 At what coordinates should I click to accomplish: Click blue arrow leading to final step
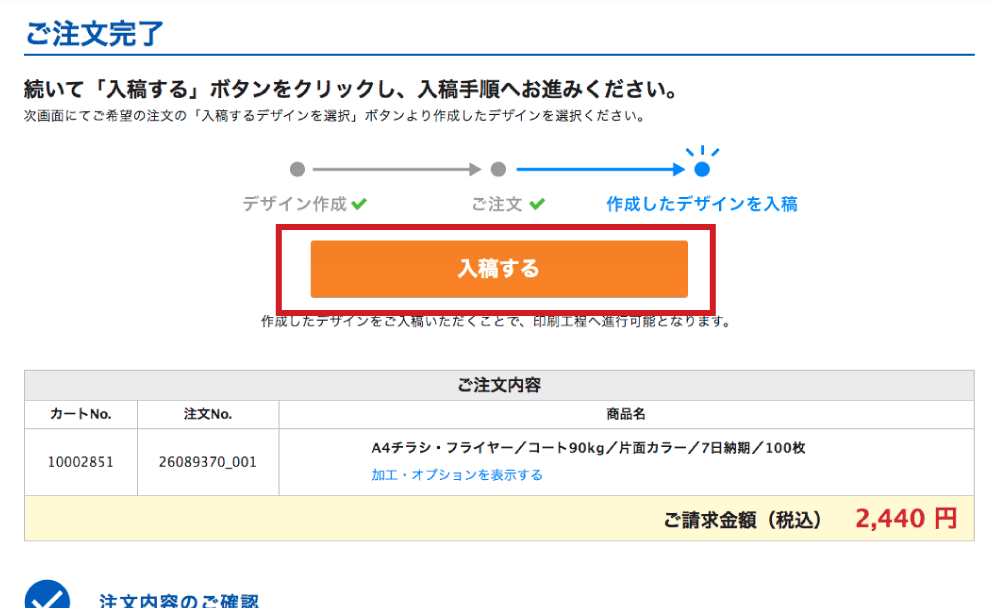pos(600,170)
